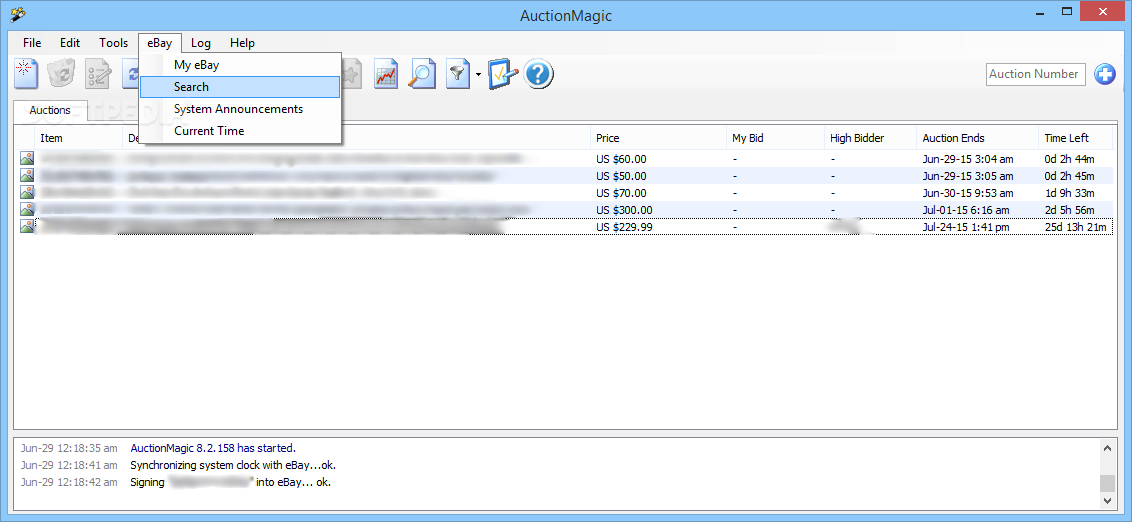Sort by the High Bidder column header
1132x522 pixels.
[x=871, y=138]
